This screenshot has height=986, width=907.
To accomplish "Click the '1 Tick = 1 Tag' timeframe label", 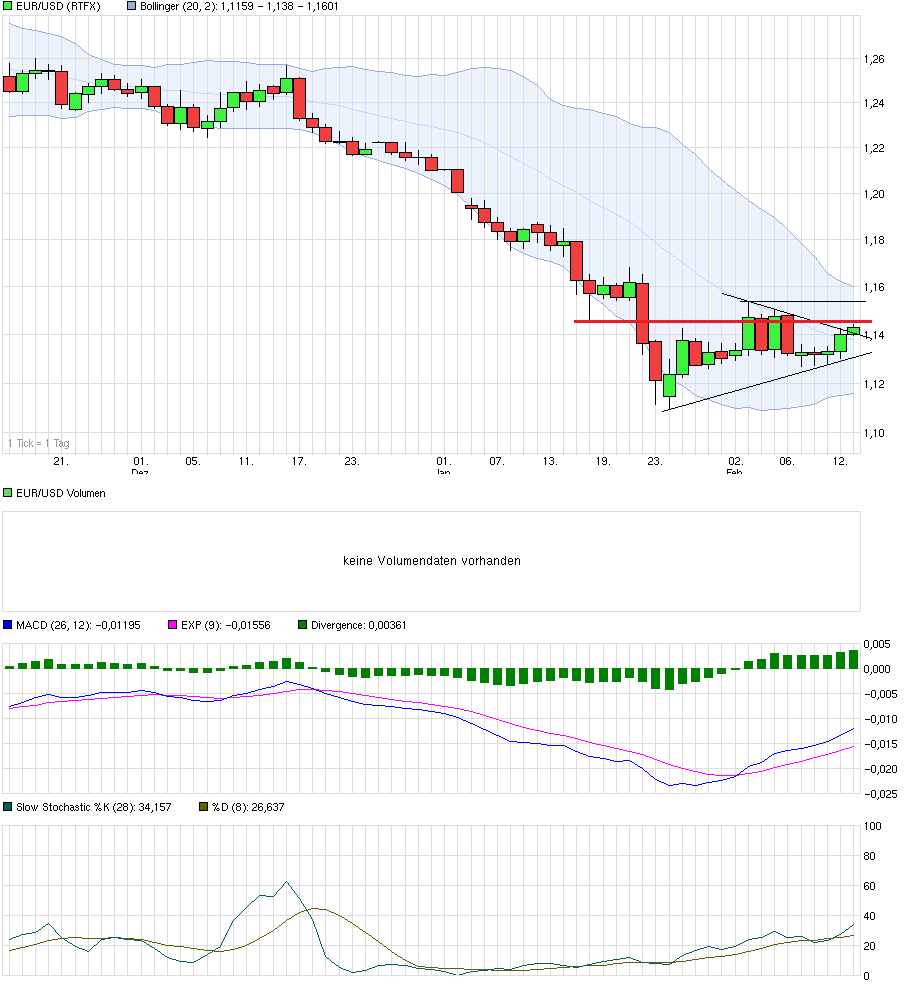I will (x=40, y=442).
